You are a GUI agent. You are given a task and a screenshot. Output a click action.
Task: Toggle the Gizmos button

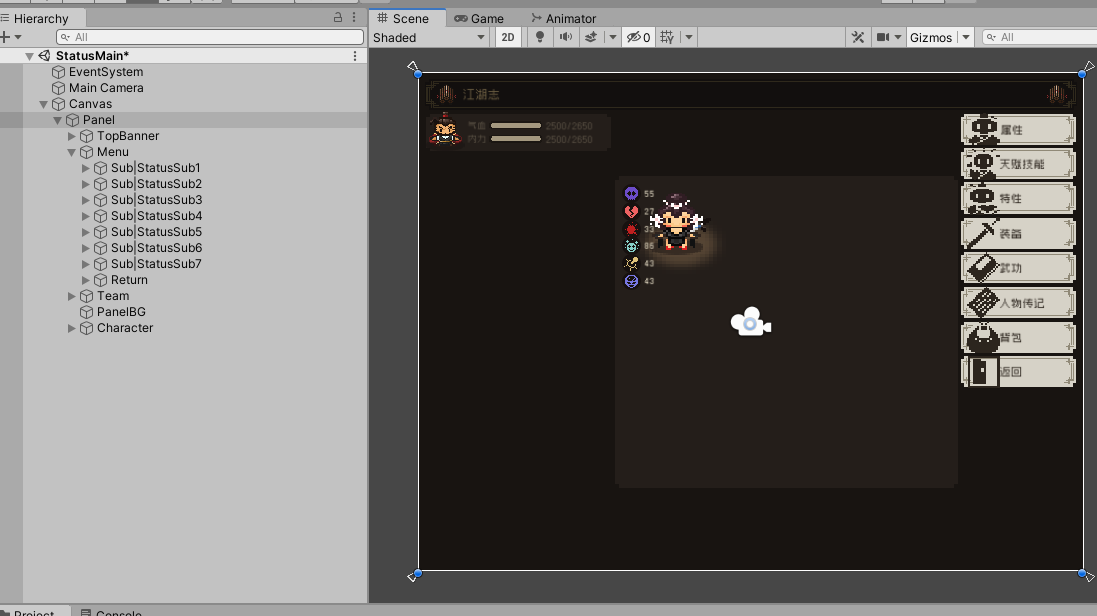tap(930, 37)
